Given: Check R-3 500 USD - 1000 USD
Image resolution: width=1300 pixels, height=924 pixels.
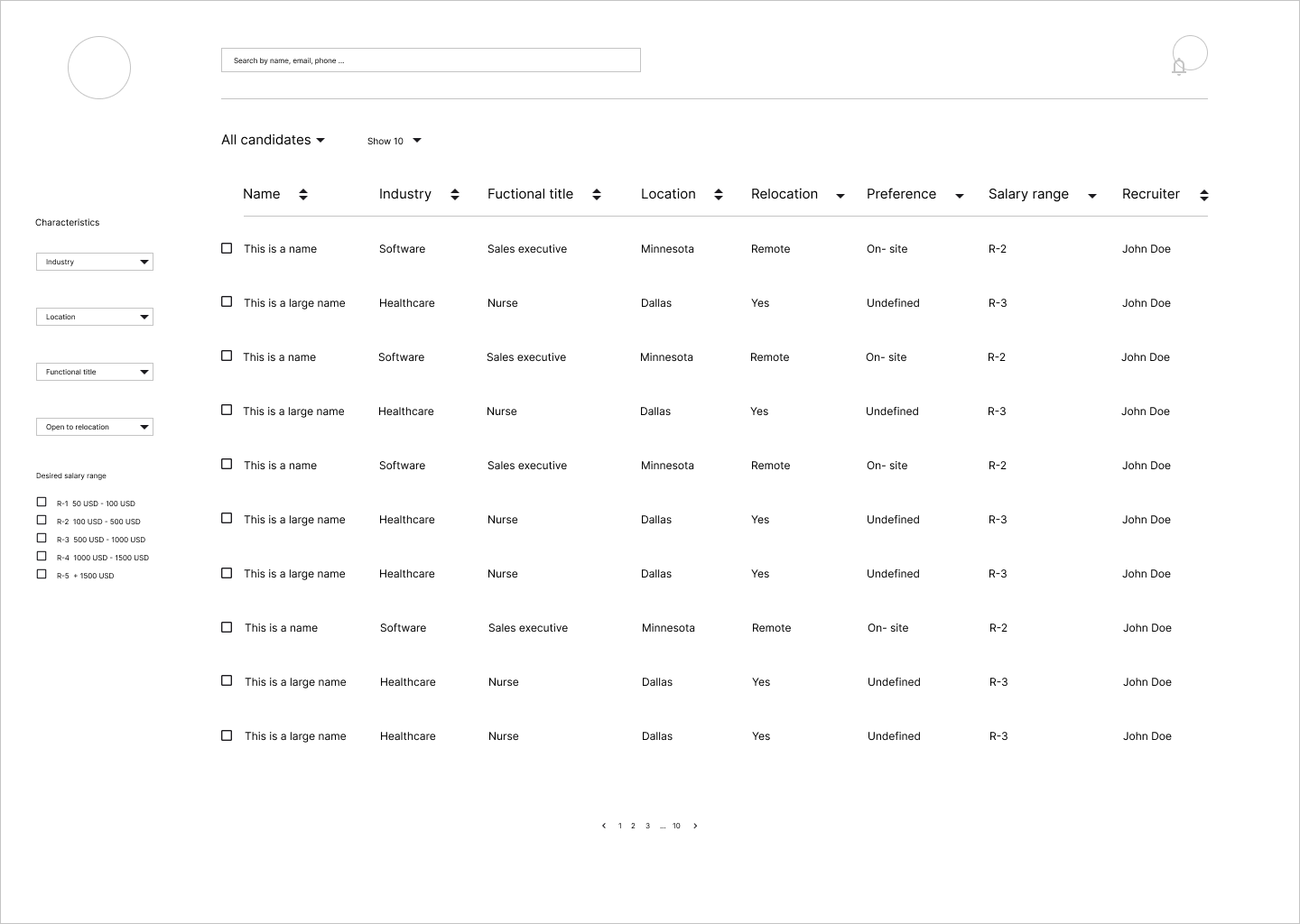Looking at the screenshot, I should tap(42, 538).
